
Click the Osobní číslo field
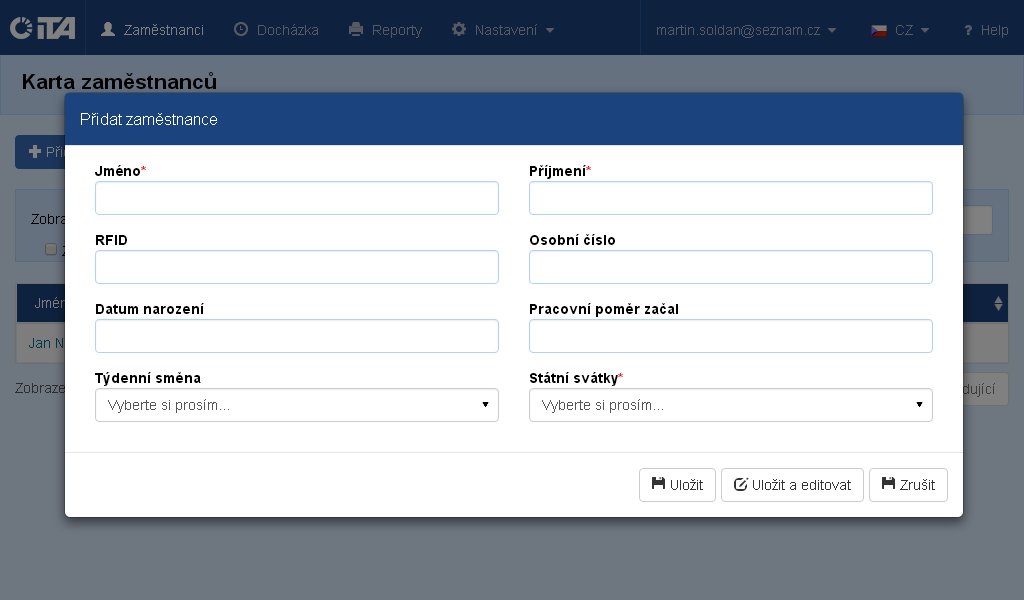pyautogui.click(x=730, y=267)
